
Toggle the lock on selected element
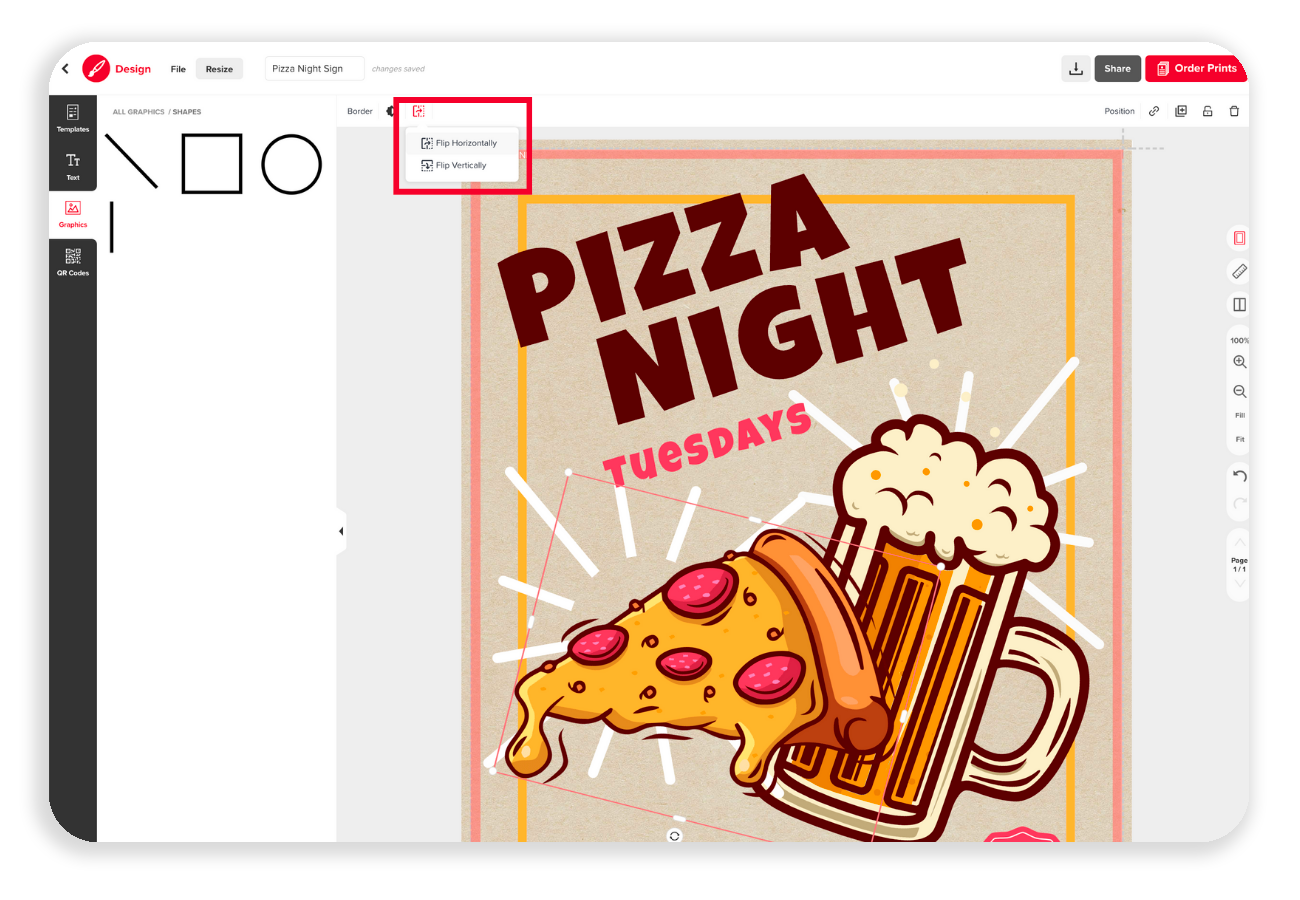1208,111
